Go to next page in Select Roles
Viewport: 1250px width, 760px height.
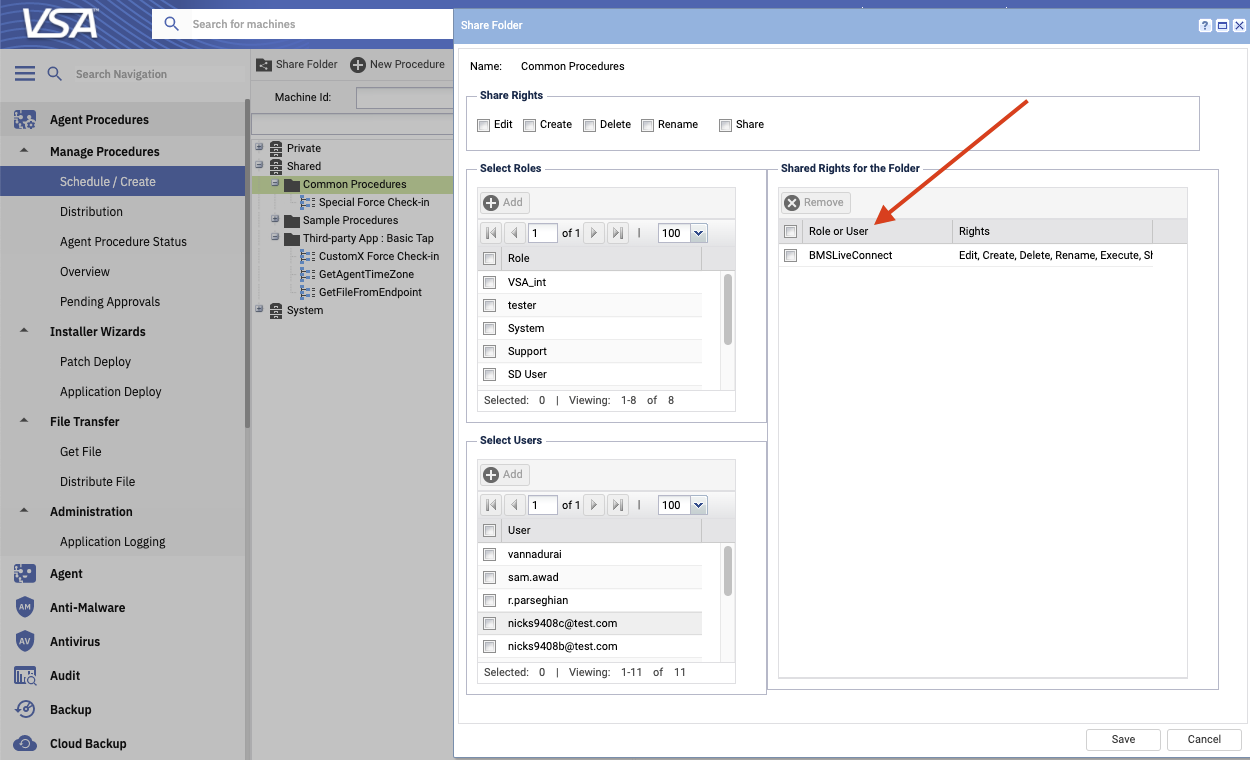[594, 233]
